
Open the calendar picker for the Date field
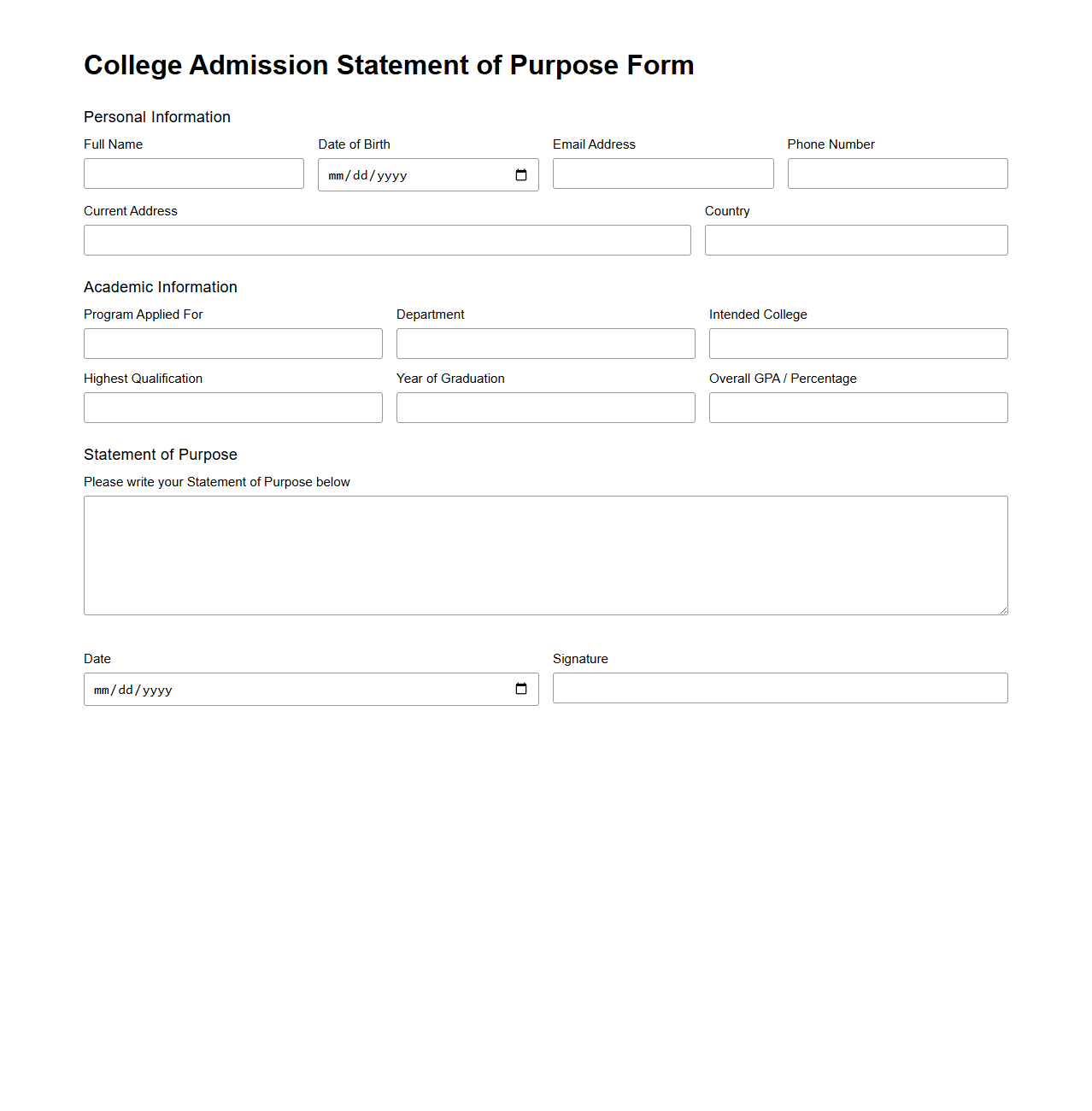521,689
